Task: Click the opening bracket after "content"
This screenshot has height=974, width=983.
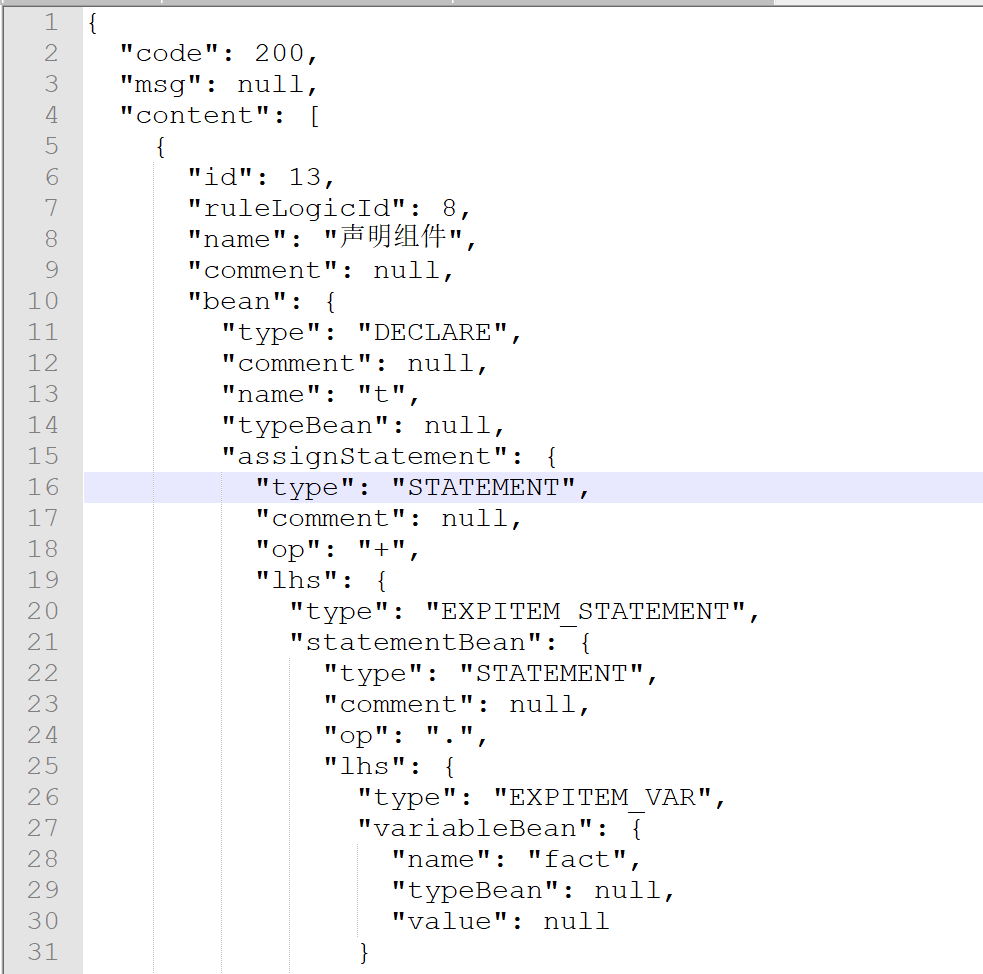Action: [x=314, y=115]
